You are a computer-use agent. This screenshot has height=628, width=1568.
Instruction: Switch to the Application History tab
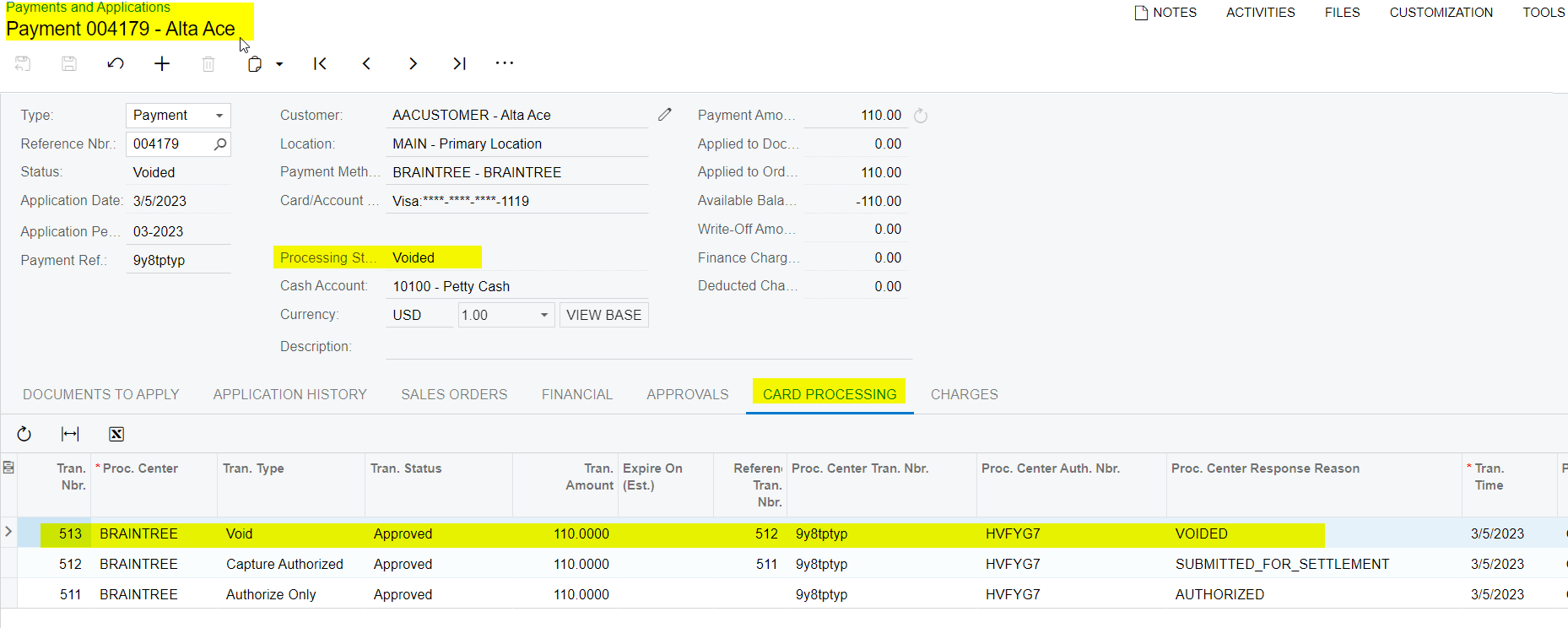[x=290, y=394]
